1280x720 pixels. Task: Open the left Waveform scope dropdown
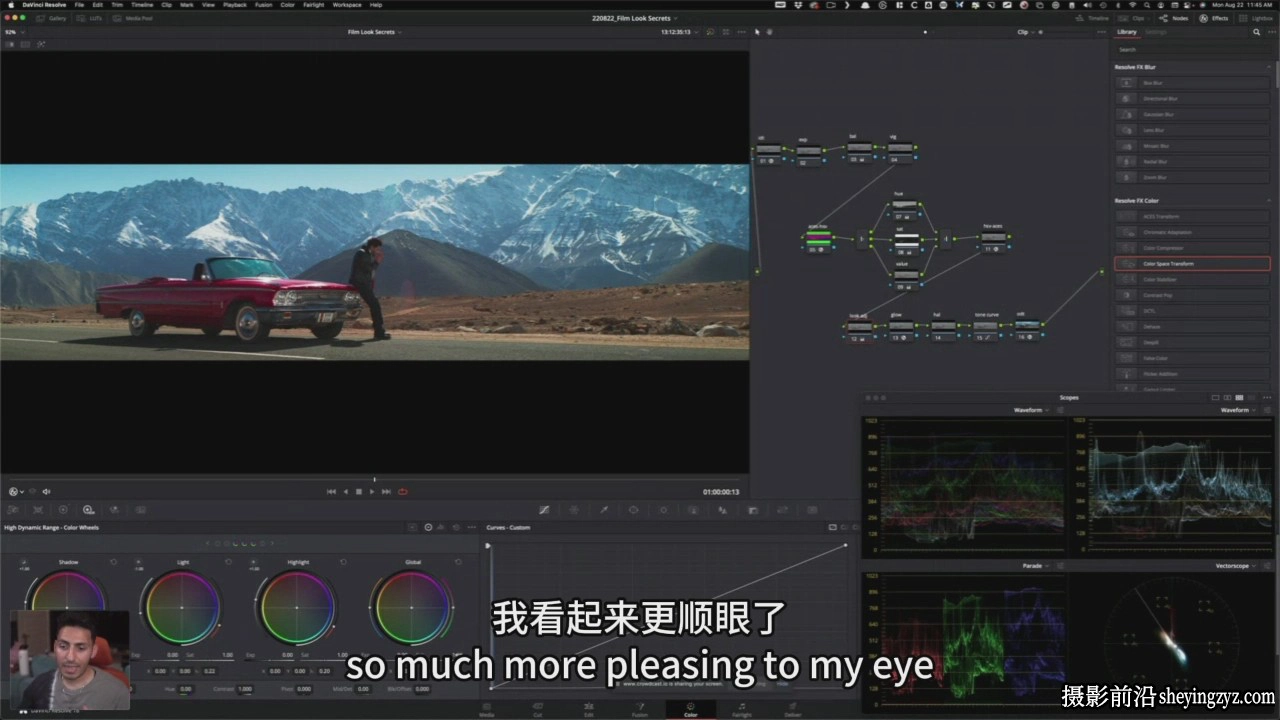[1031, 410]
